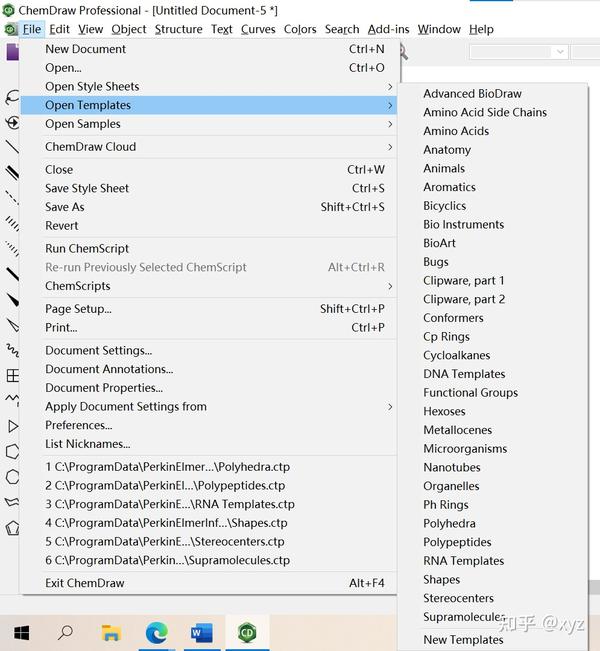The image size is (600, 651).
Task: Choose the Amino Acids template
Action: (x=456, y=131)
